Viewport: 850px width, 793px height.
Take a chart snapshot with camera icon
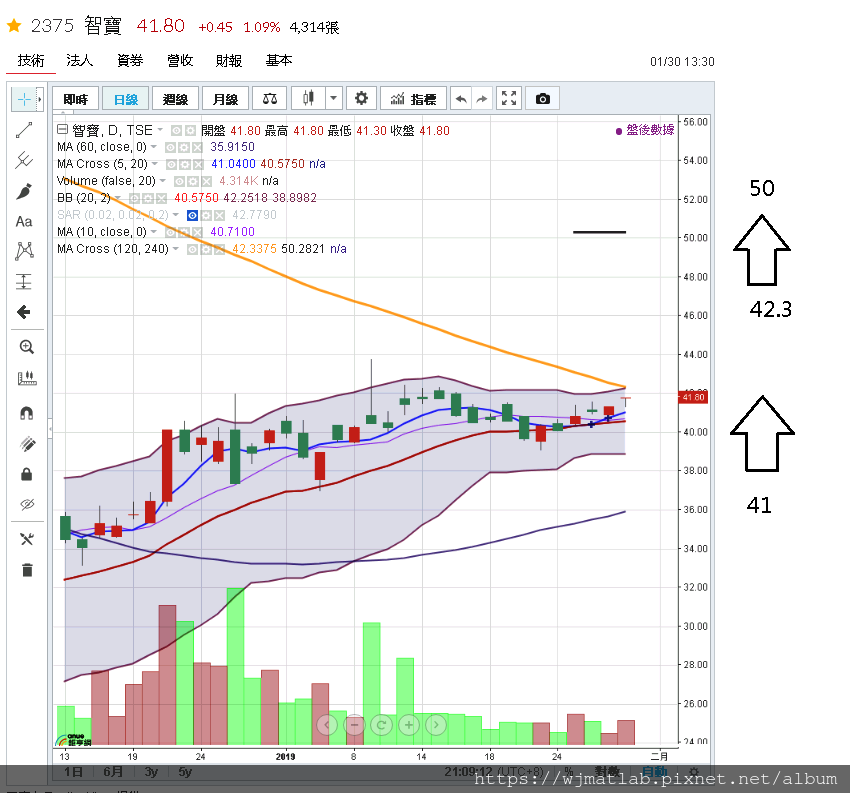[x=543, y=99]
